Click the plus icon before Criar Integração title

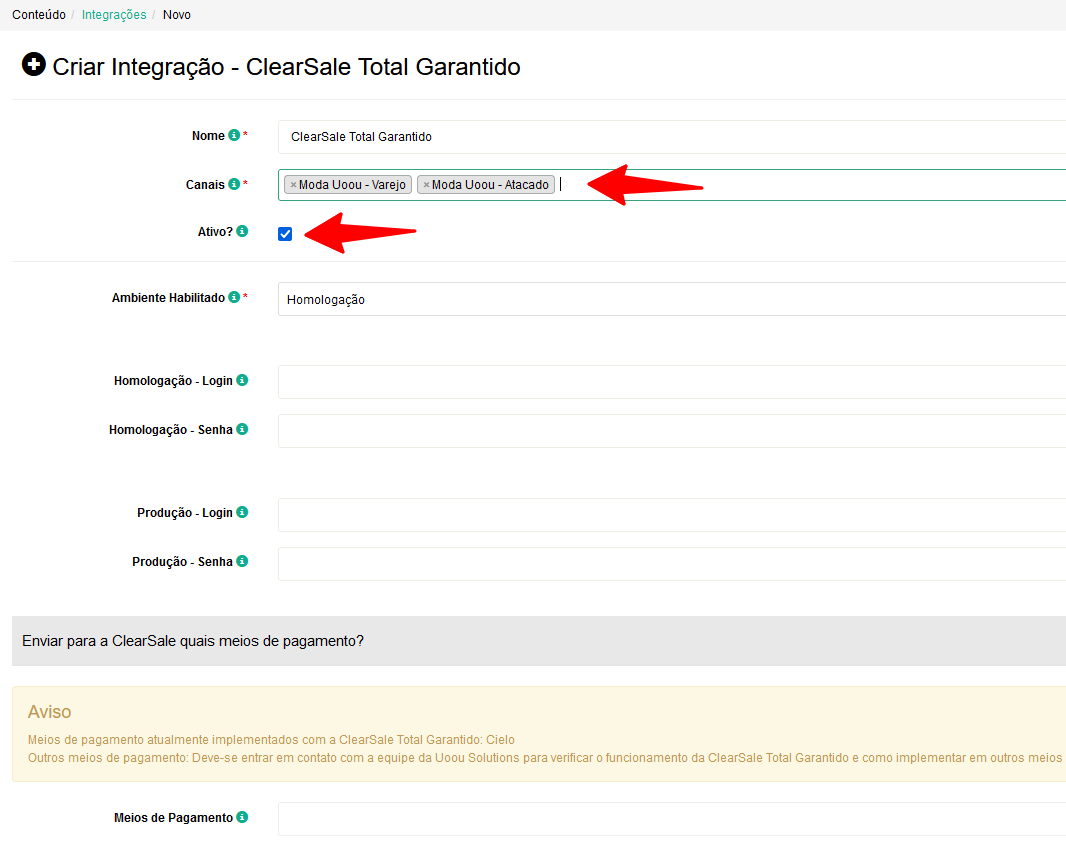point(33,65)
